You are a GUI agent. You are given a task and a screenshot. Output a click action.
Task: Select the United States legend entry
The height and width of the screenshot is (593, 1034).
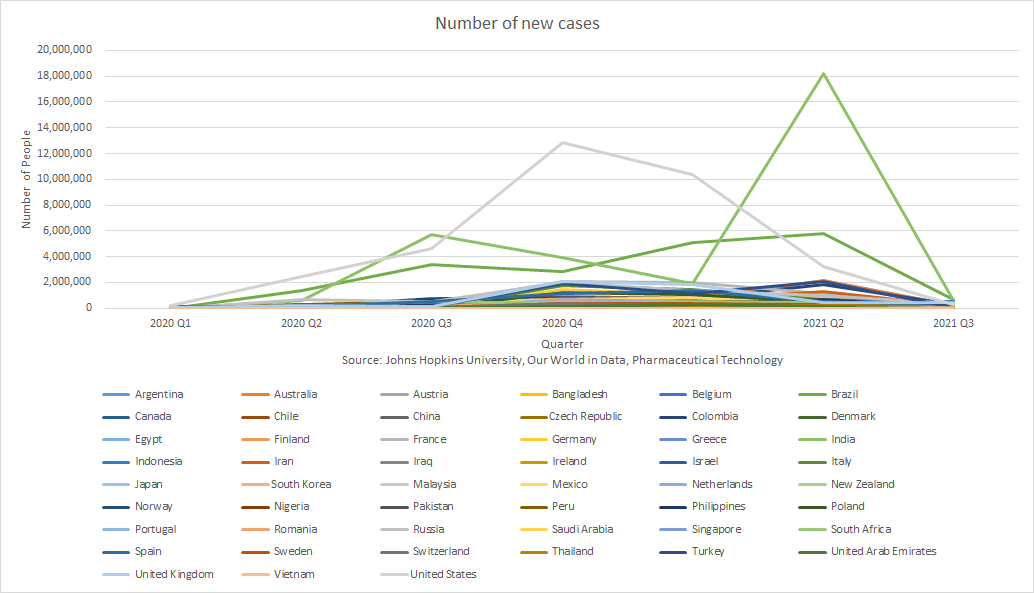point(443,574)
